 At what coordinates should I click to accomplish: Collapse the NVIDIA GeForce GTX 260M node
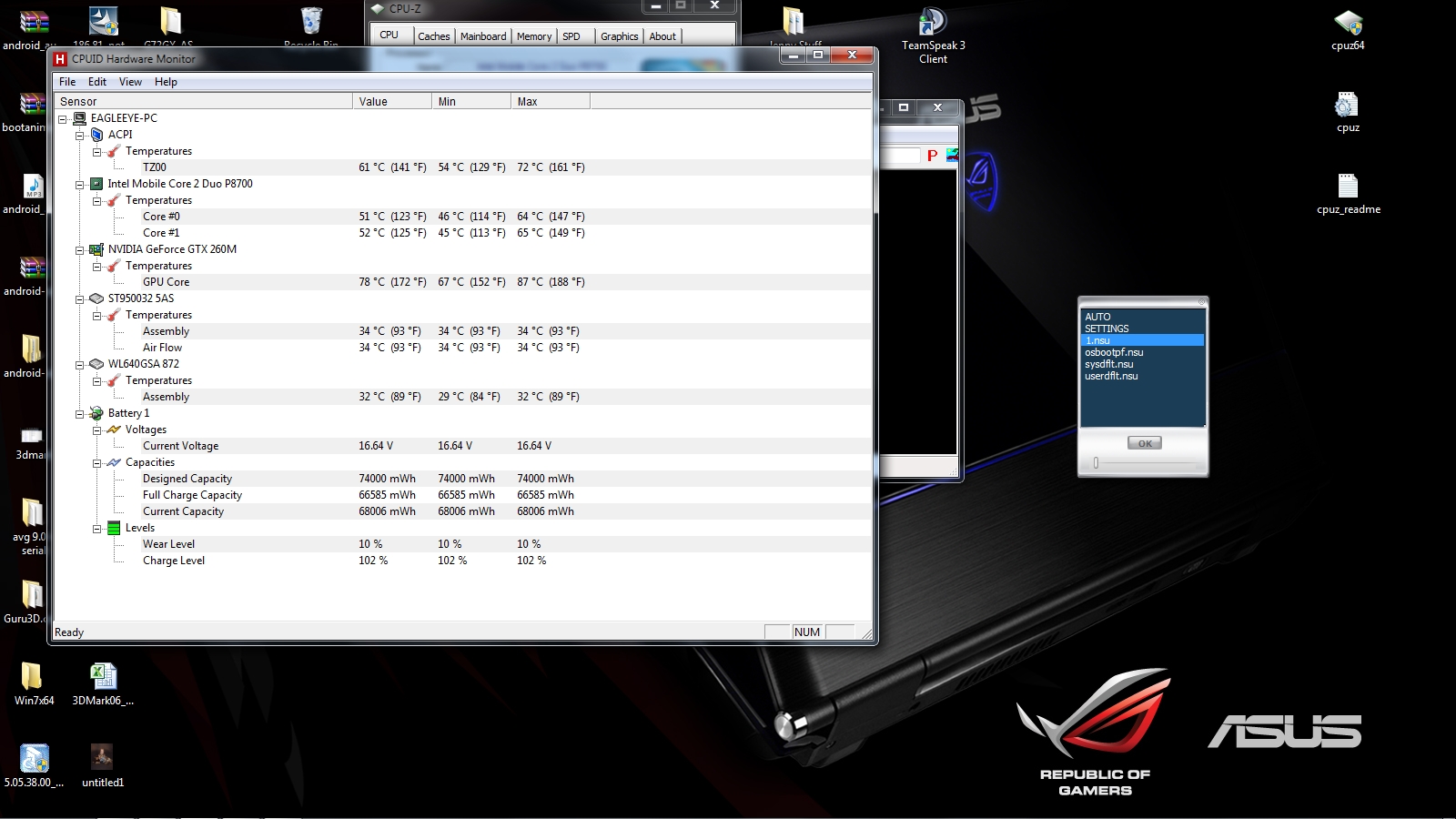tap(80, 250)
